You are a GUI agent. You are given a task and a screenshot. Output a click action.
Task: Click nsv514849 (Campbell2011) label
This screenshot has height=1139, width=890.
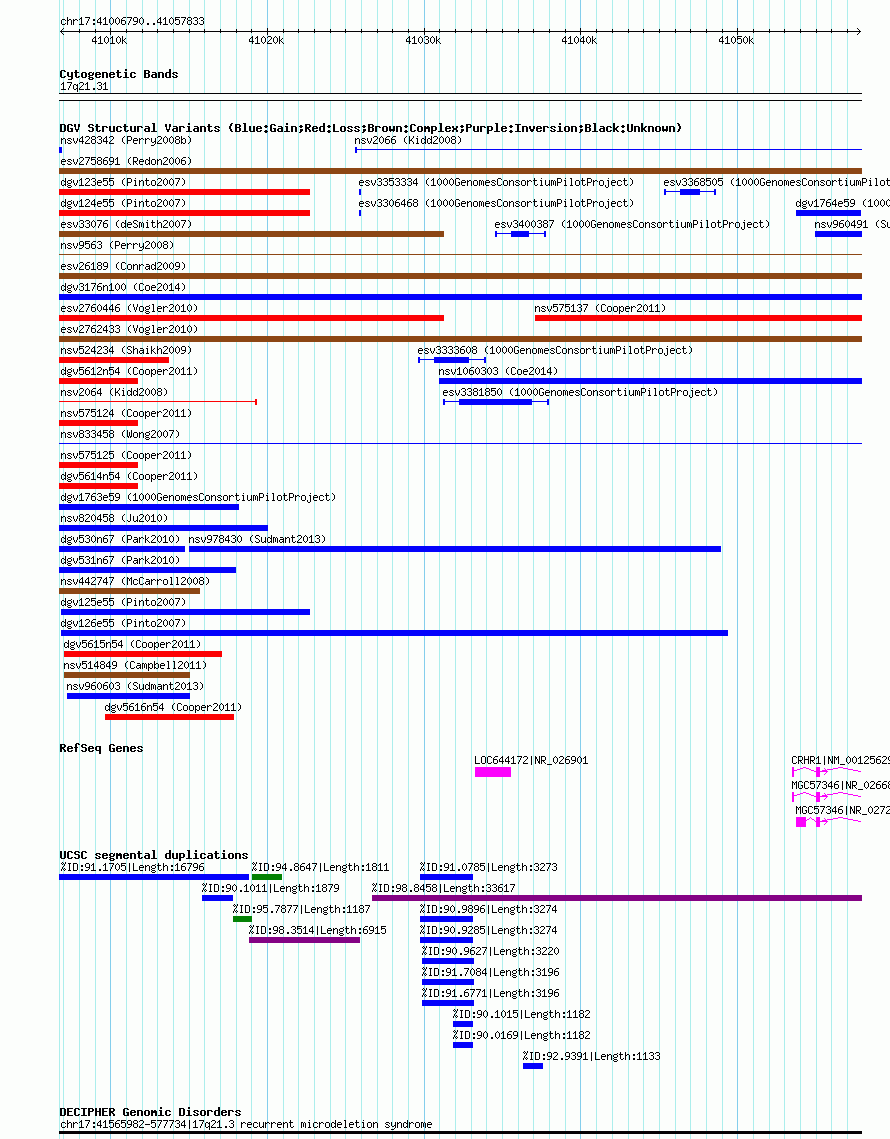click(135, 666)
